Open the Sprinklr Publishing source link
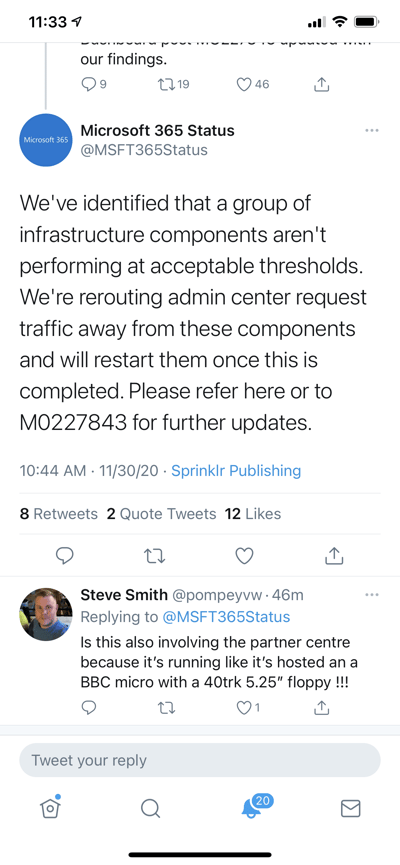The image size is (400, 865). click(x=236, y=471)
